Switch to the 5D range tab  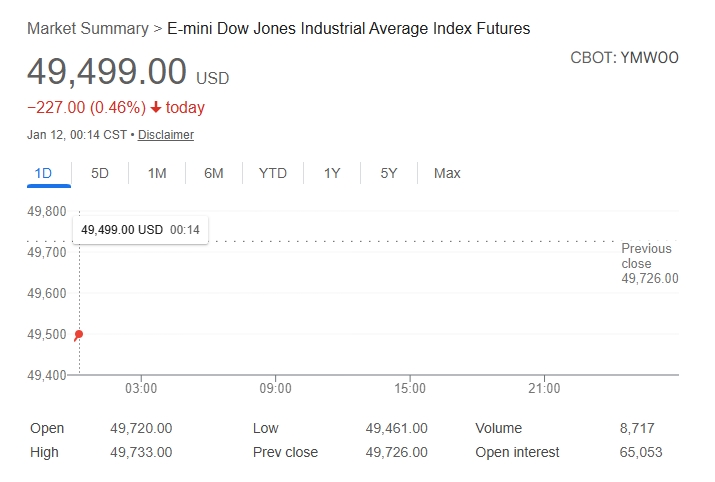pyautogui.click(x=100, y=173)
